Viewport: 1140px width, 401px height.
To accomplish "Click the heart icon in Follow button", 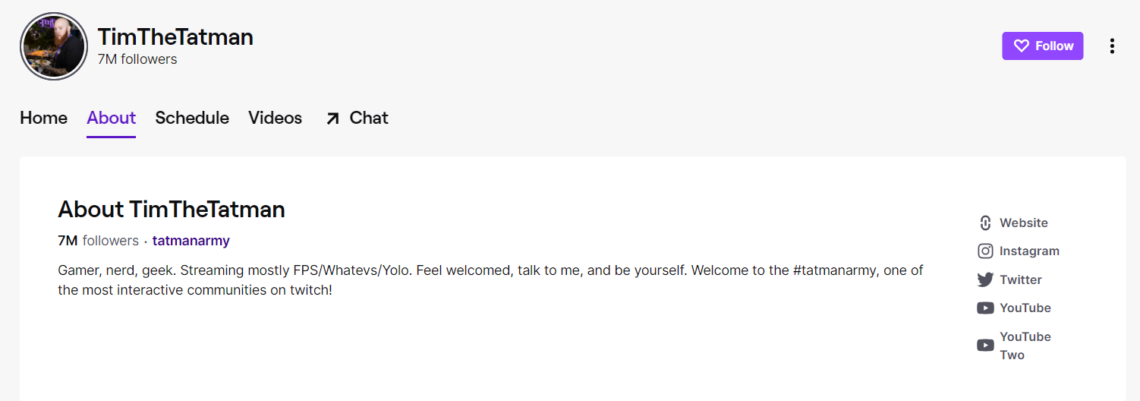I will [x=1021, y=46].
